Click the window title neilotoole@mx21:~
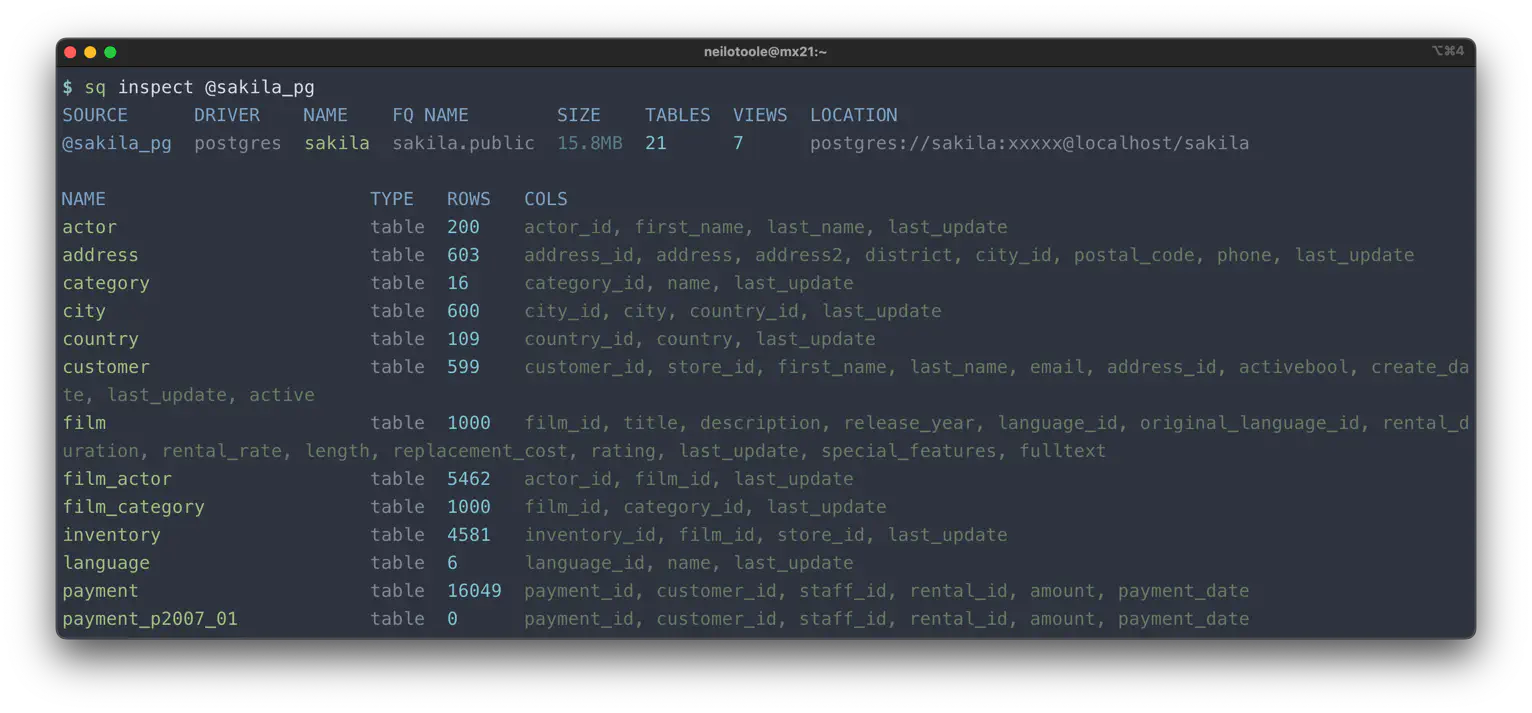This screenshot has width=1532, height=713. (x=765, y=52)
